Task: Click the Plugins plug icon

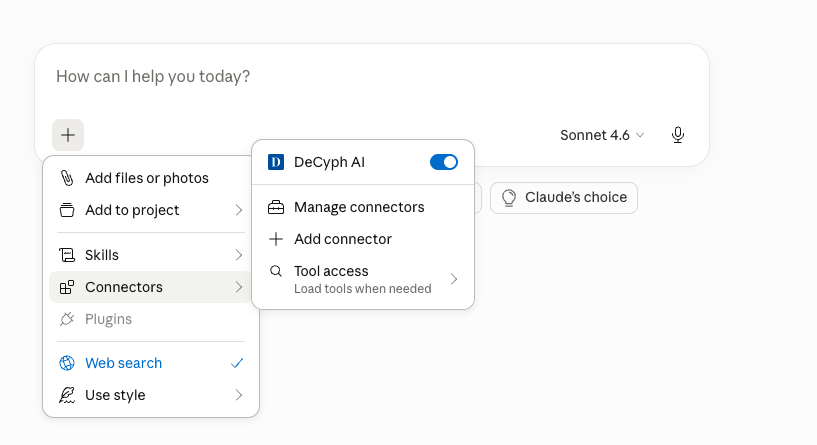Action: pos(67,319)
